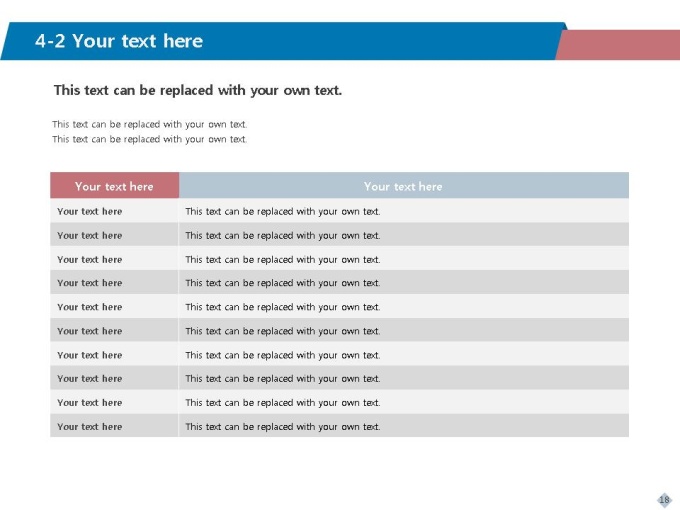Screen dimensions: 680x510
Task: Click the fifth row's description text
Action: (283, 307)
